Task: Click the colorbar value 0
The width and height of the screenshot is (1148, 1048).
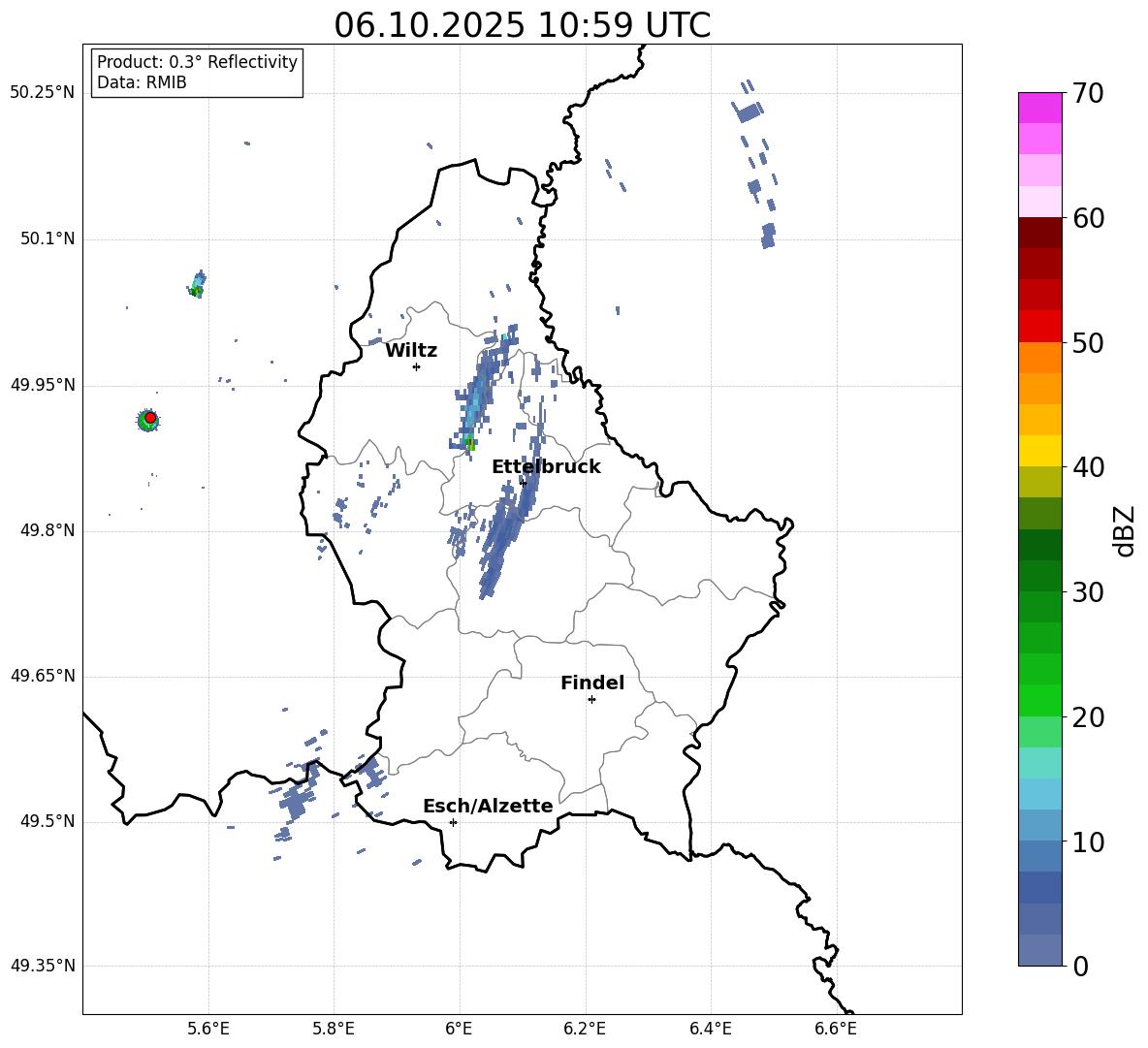Action: [1080, 966]
